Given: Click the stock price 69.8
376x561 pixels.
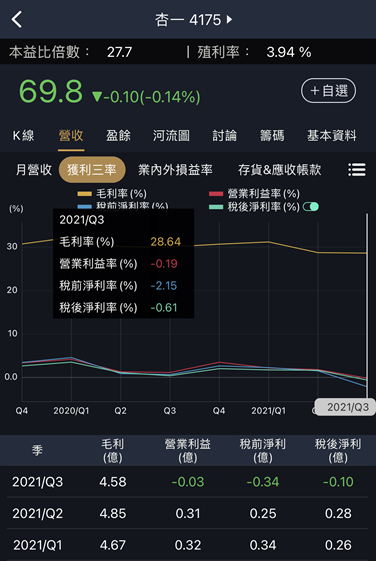Looking at the screenshot, I should tap(51, 92).
